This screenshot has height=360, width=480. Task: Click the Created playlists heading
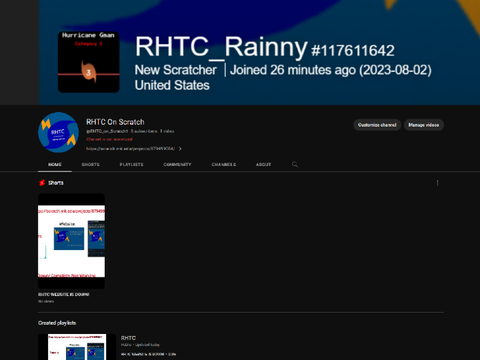[57, 323]
